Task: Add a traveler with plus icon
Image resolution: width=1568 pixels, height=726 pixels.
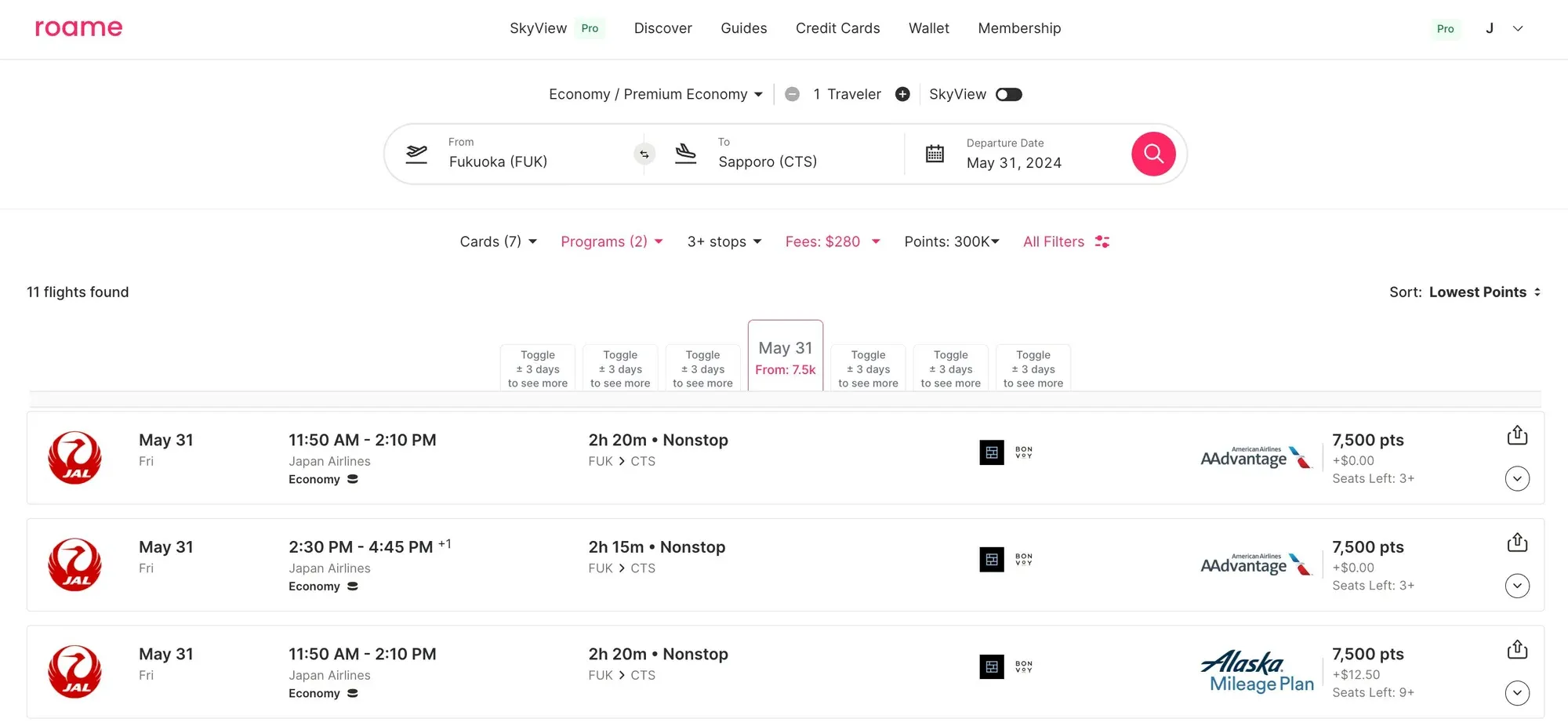Action: [902, 94]
